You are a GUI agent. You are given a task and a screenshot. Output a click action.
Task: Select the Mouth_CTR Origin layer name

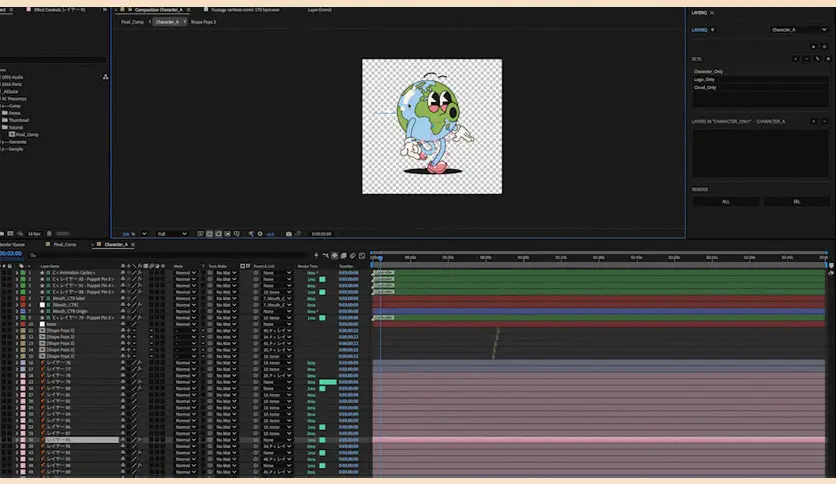click(70, 311)
